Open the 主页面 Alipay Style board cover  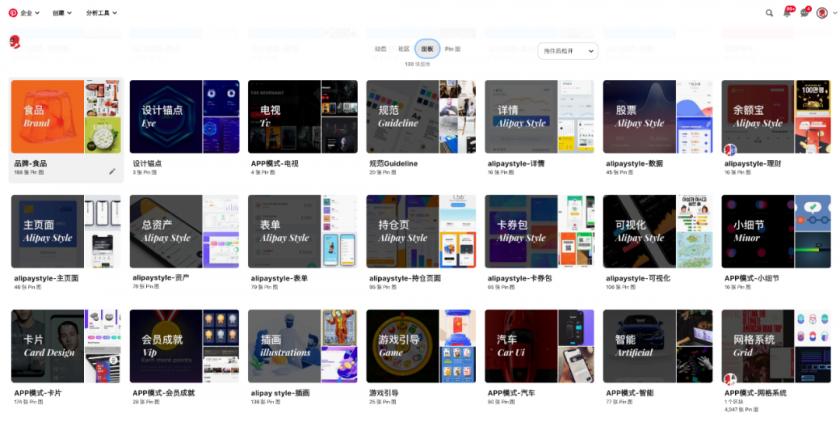click(66, 231)
